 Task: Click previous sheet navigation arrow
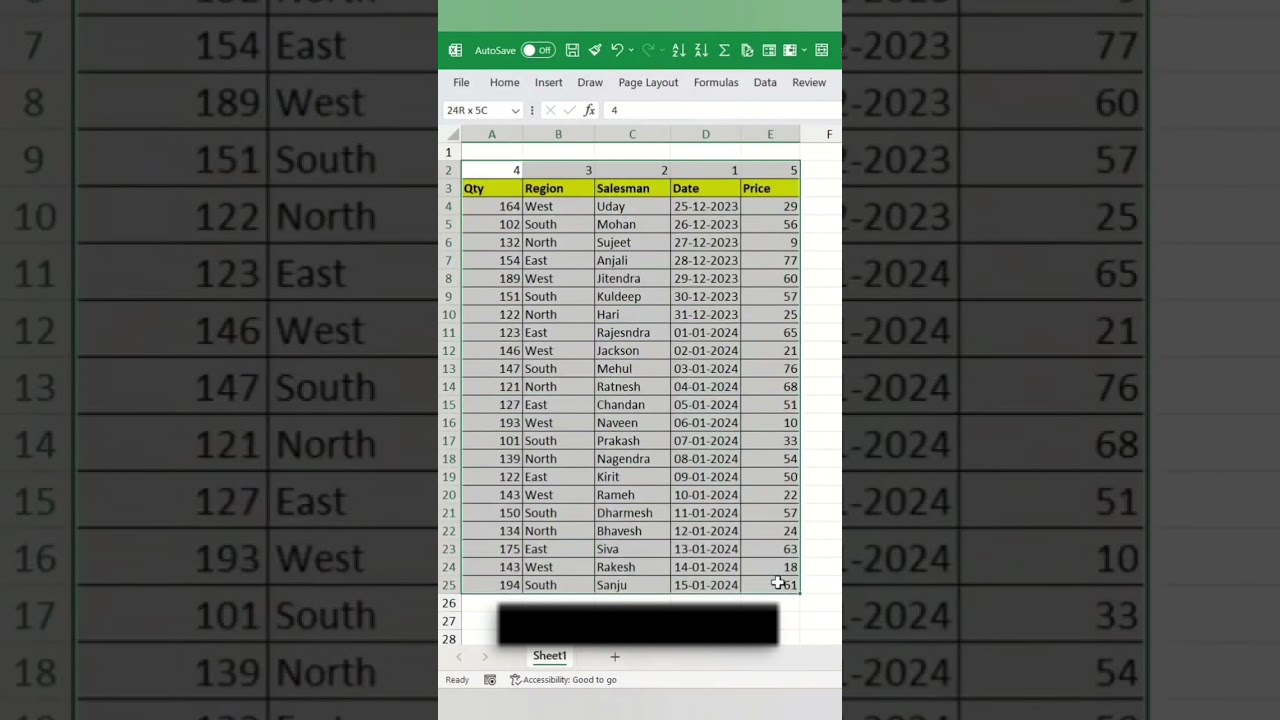click(459, 657)
